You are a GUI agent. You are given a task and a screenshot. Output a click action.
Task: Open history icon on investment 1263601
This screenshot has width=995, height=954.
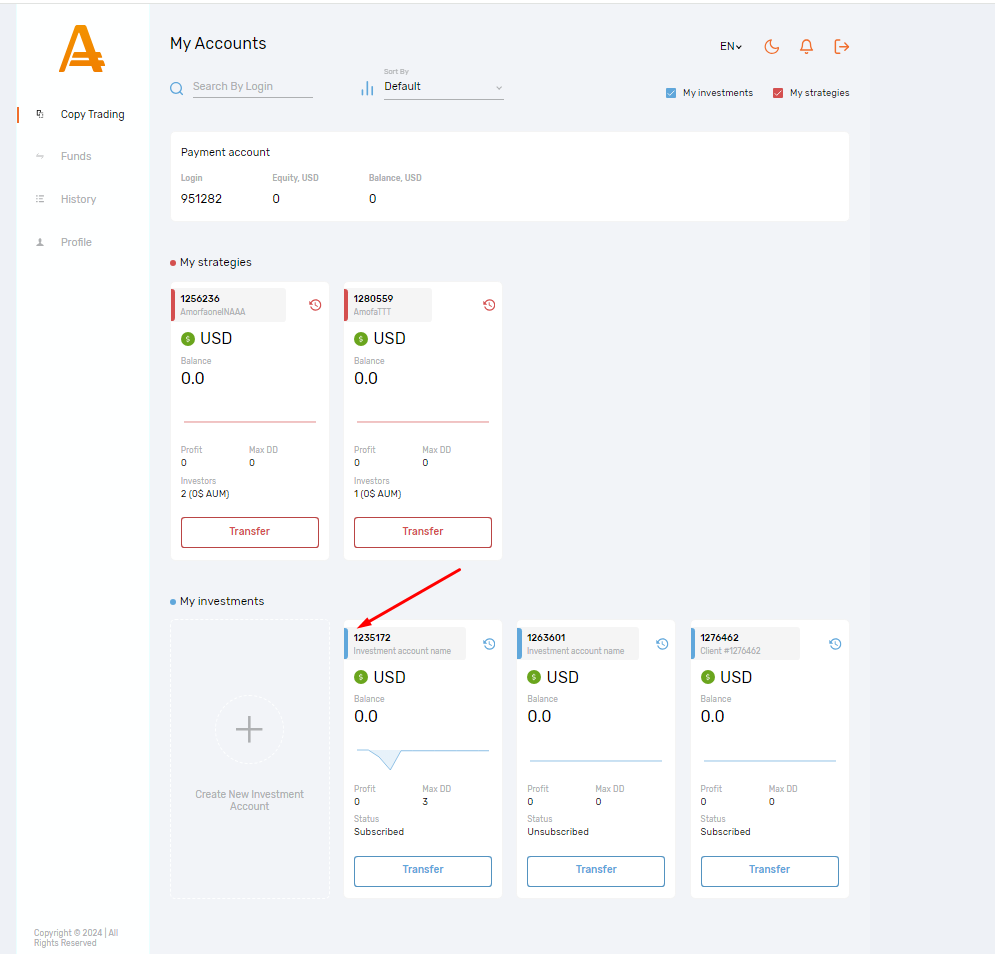pos(662,644)
